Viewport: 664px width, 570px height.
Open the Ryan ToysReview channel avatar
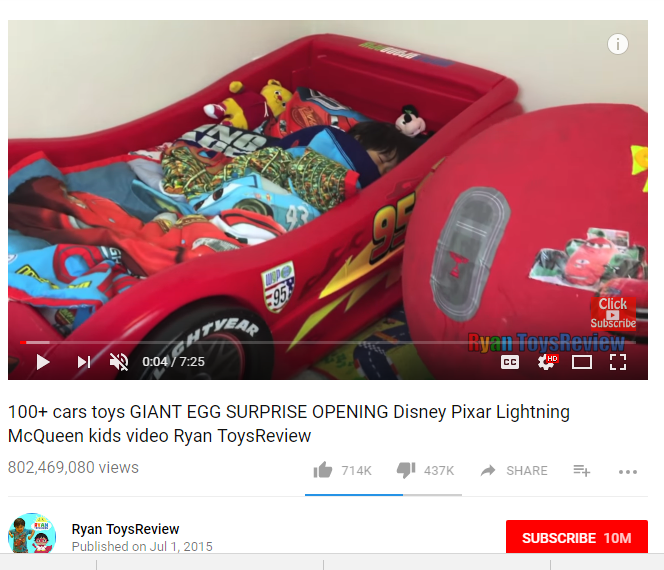[x=32, y=534]
